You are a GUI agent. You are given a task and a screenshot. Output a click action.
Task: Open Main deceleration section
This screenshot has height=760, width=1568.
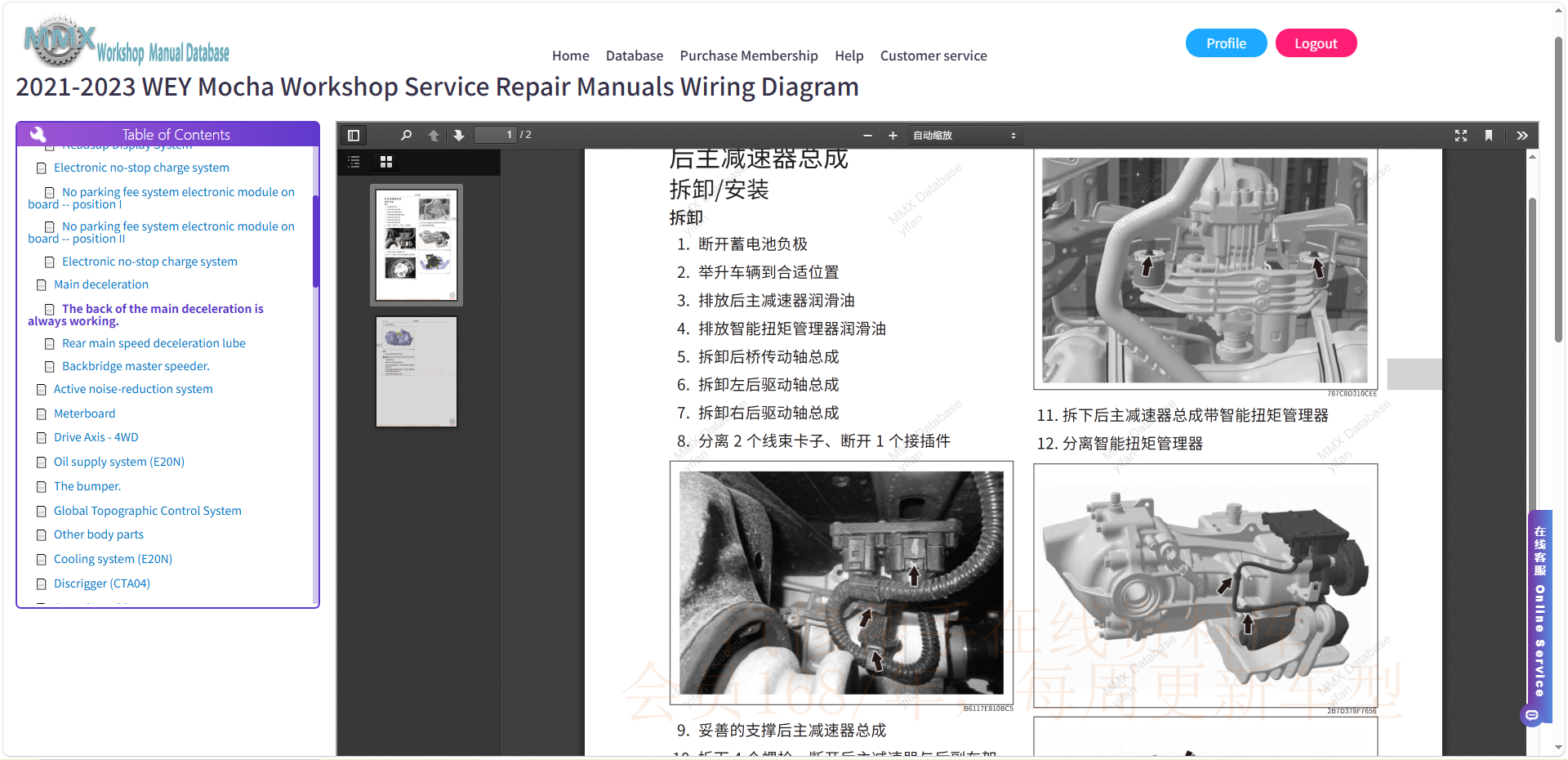tap(101, 284)
